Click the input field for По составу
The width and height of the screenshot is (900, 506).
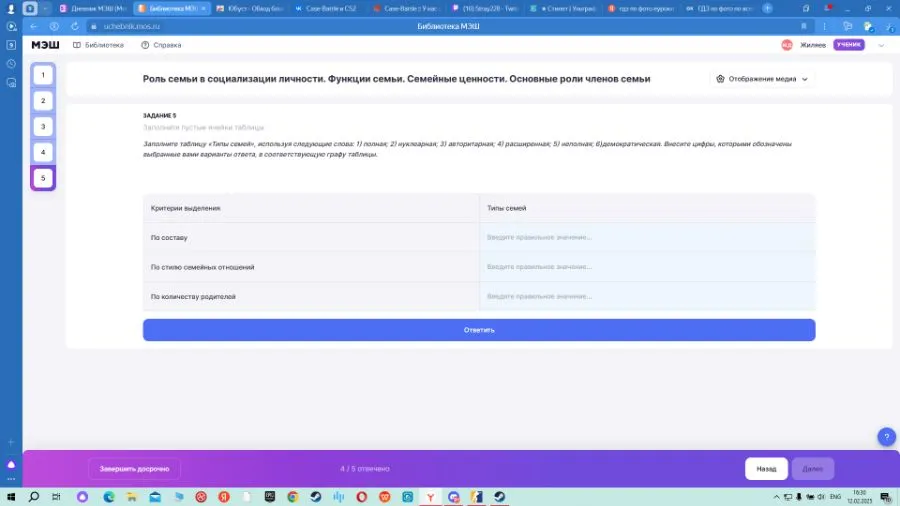pos(647,238)
